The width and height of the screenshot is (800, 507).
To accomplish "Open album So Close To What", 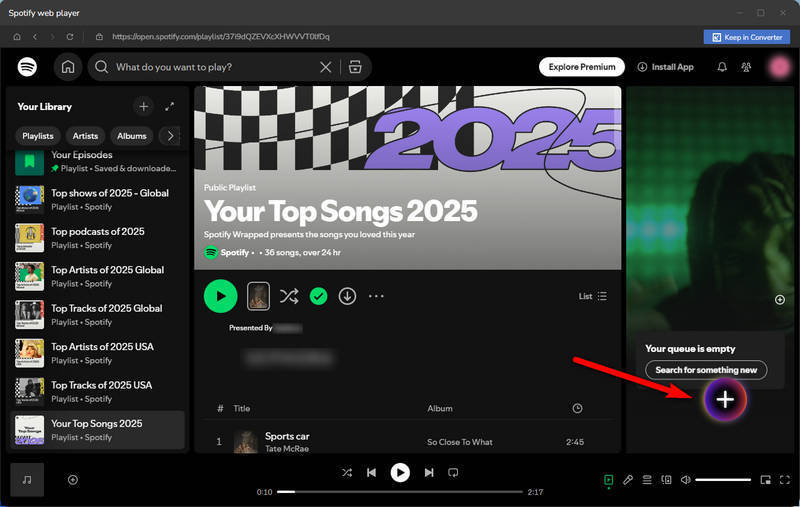I will coord(460,442).
